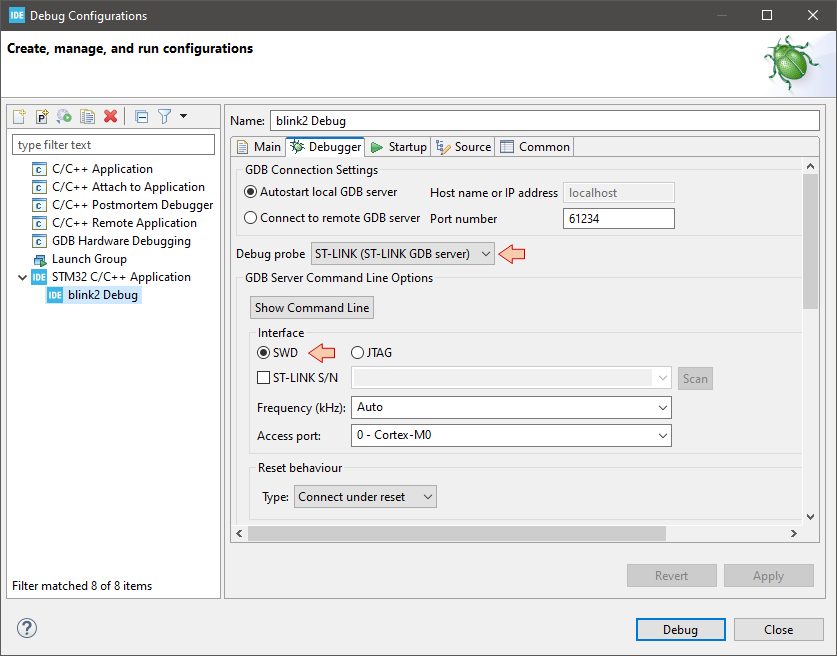This screenshot has width=837, height=656.
Task: Select Connect to remote GDB server radio
Action: (250, 218)
